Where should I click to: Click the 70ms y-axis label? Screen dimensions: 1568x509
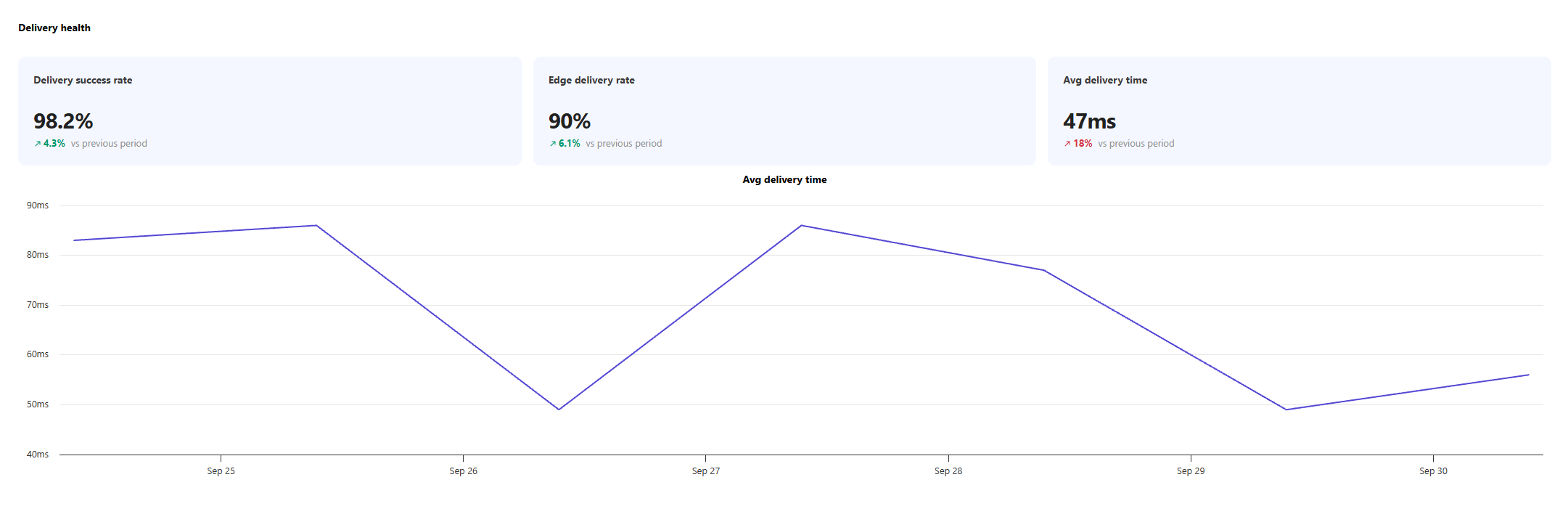(x=38, y=305)
